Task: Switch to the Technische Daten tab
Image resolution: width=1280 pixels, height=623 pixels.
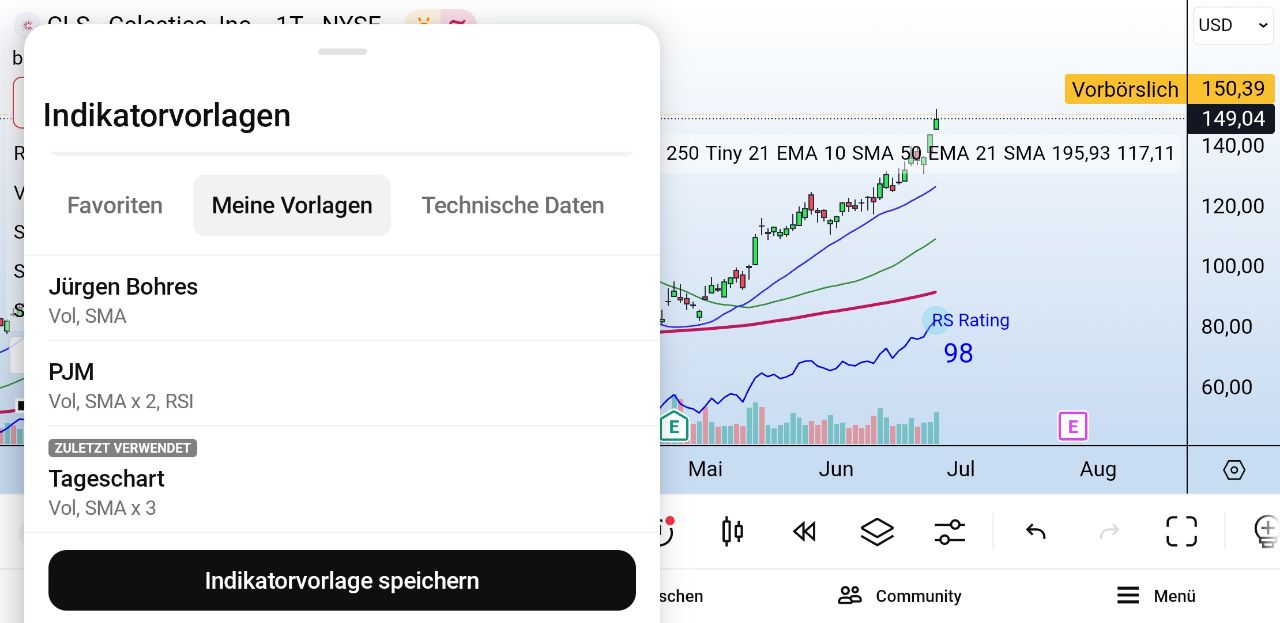Action: 512,206
